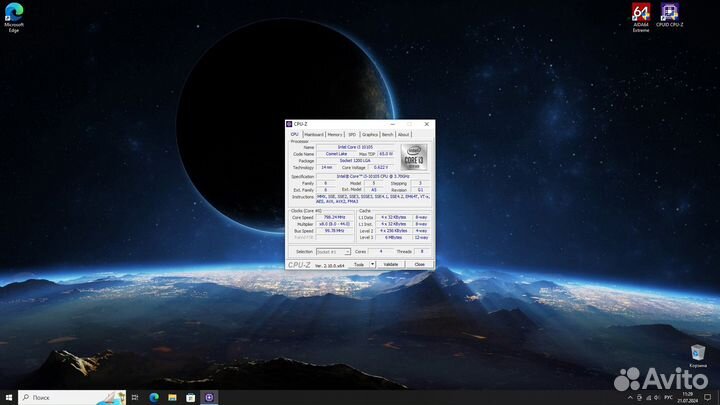Switch to the About tab
The height and width of the screenshot is (405, 720).
403,135
